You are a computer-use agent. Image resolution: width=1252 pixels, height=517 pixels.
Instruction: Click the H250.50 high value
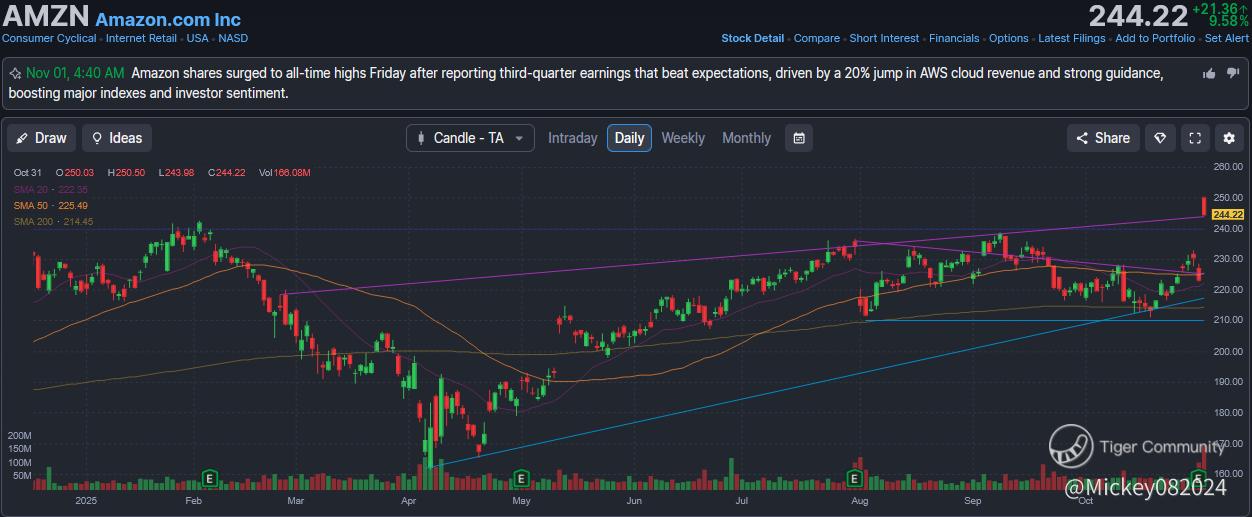click(126, 173)
